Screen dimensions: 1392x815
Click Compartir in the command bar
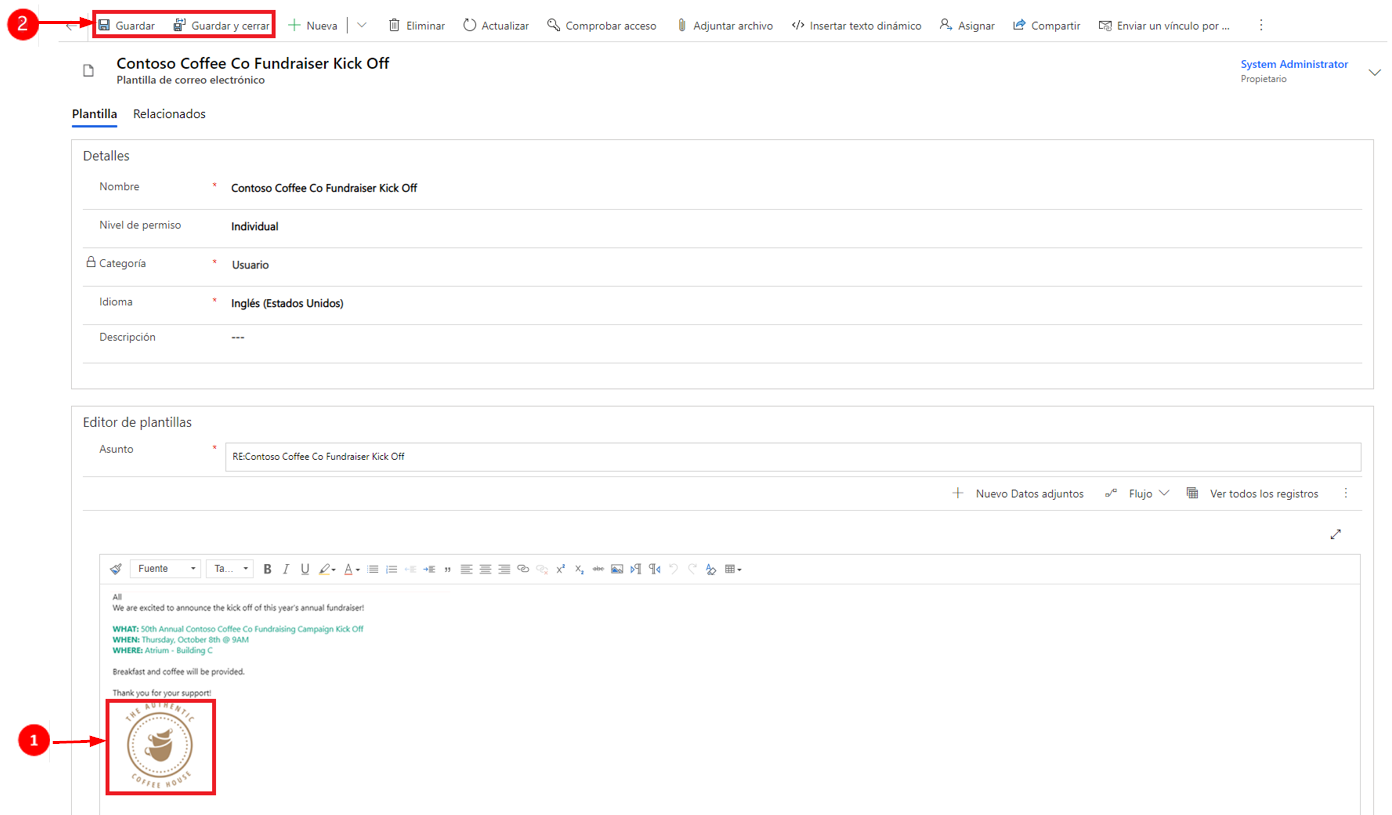click(x=1046, y=25)
